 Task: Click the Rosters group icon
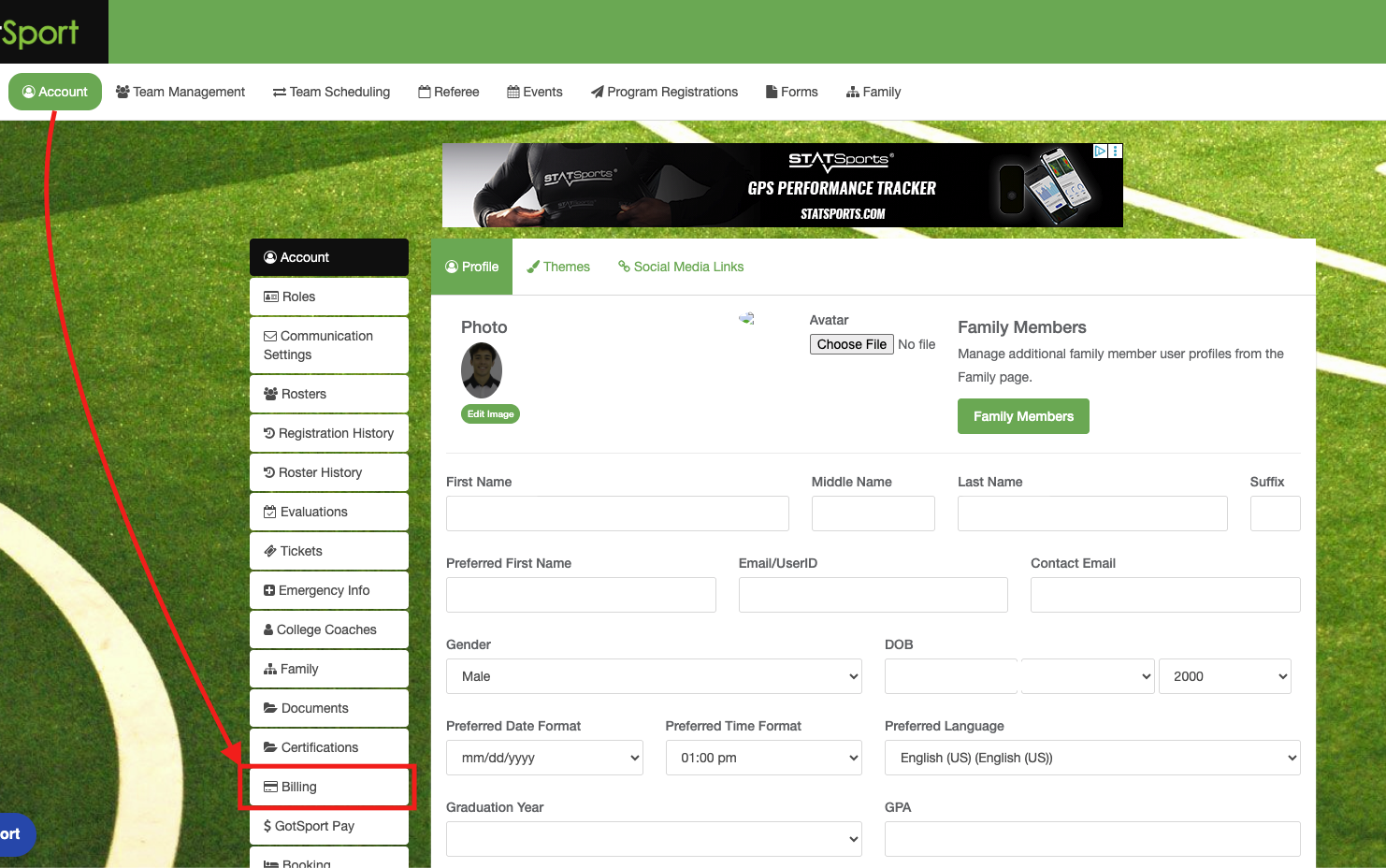(271, 394)
